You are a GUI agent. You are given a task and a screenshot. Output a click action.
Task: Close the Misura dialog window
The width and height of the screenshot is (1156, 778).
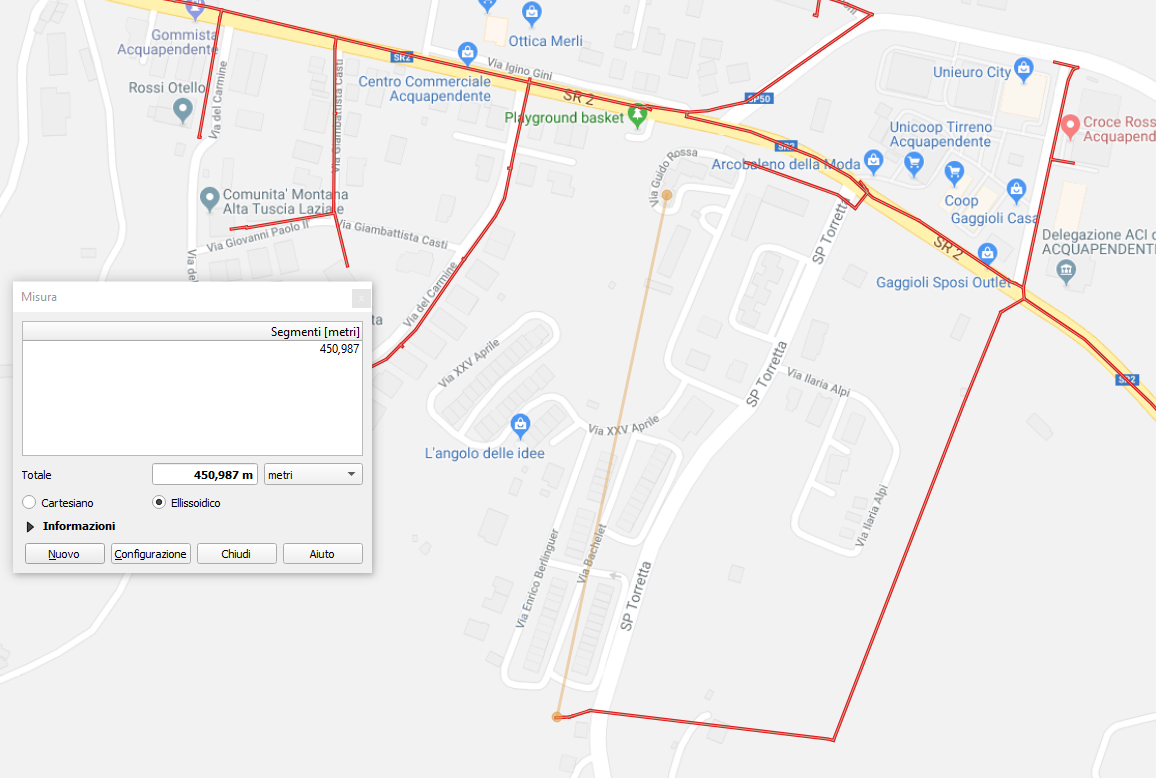(x=361, y=297)
